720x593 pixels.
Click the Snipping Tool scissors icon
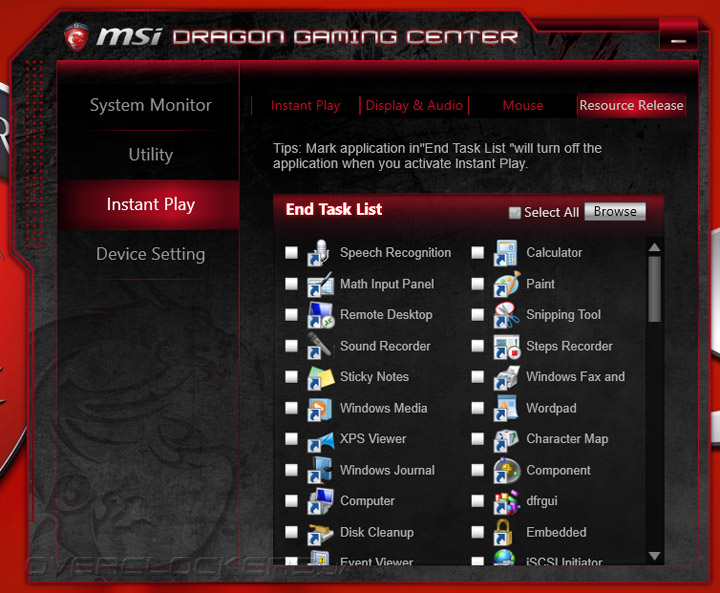[x=506, y=315]
